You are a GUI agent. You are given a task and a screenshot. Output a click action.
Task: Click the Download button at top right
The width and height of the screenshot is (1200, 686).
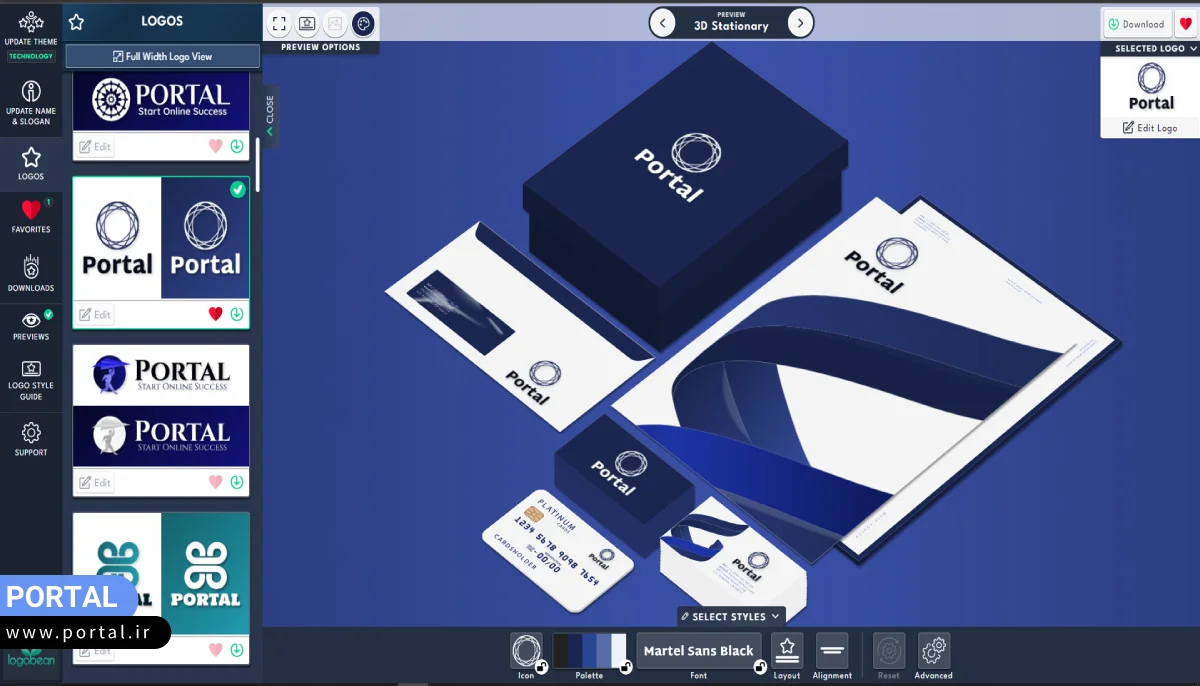(1136, 24)
